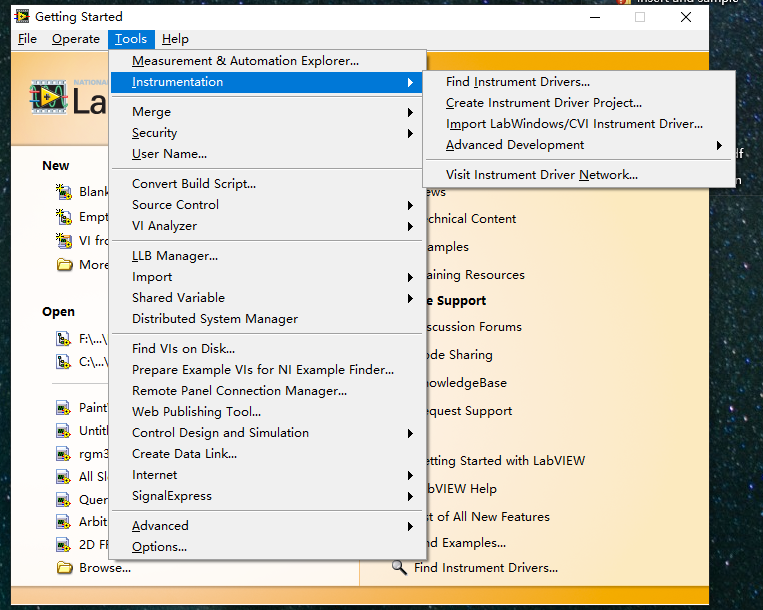Viewport: 763px width, 610px height.
Task: Click the magnifier icon by Find Instrument Drivers
Action: 399,567
